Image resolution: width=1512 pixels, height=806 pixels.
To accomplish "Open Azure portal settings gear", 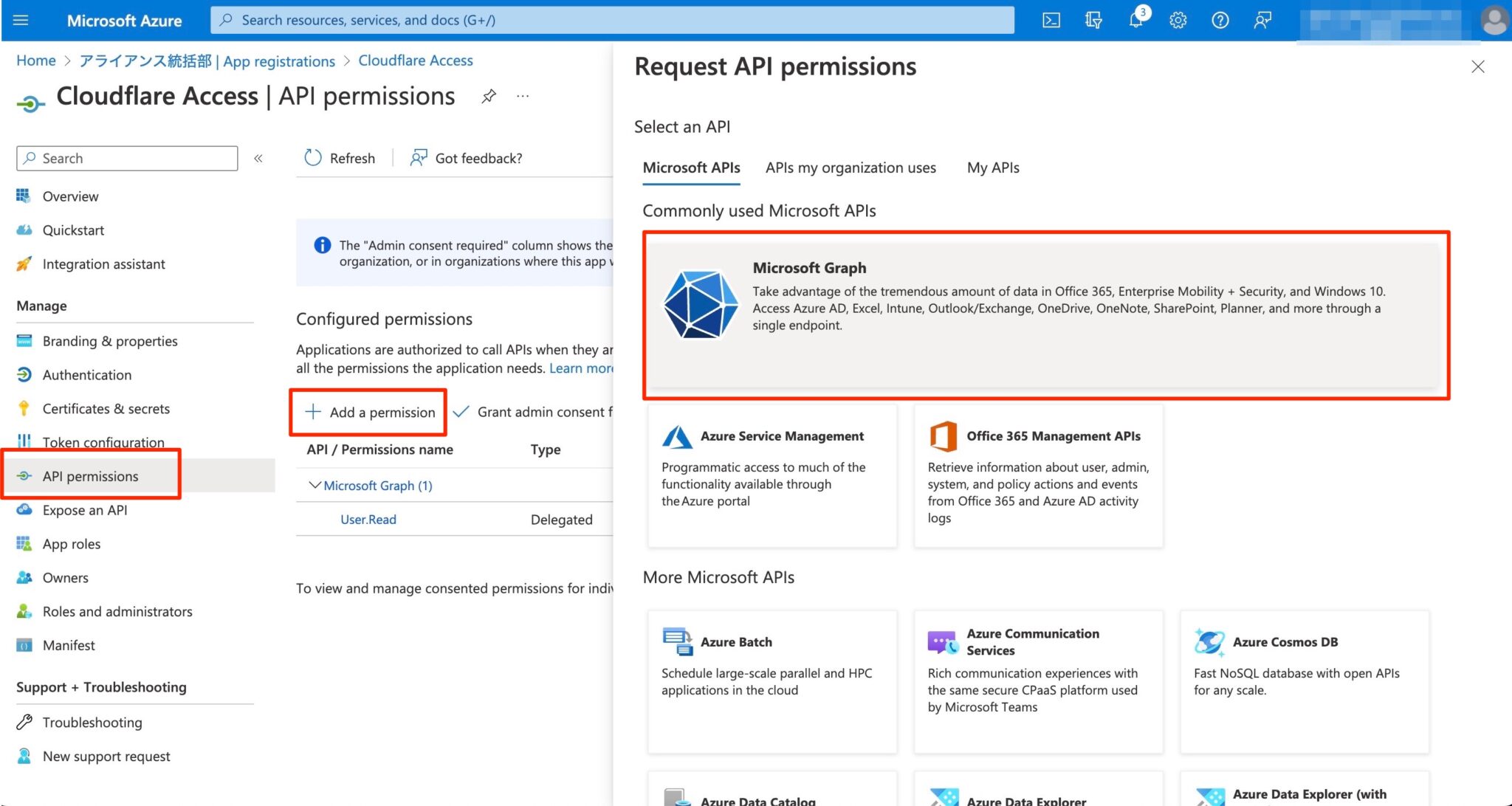I will [1178, 20].
